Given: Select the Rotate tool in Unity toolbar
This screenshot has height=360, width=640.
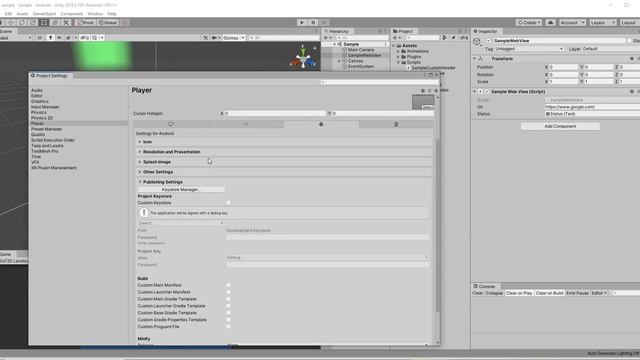Looking at the screenshot, I should (22, 22).
